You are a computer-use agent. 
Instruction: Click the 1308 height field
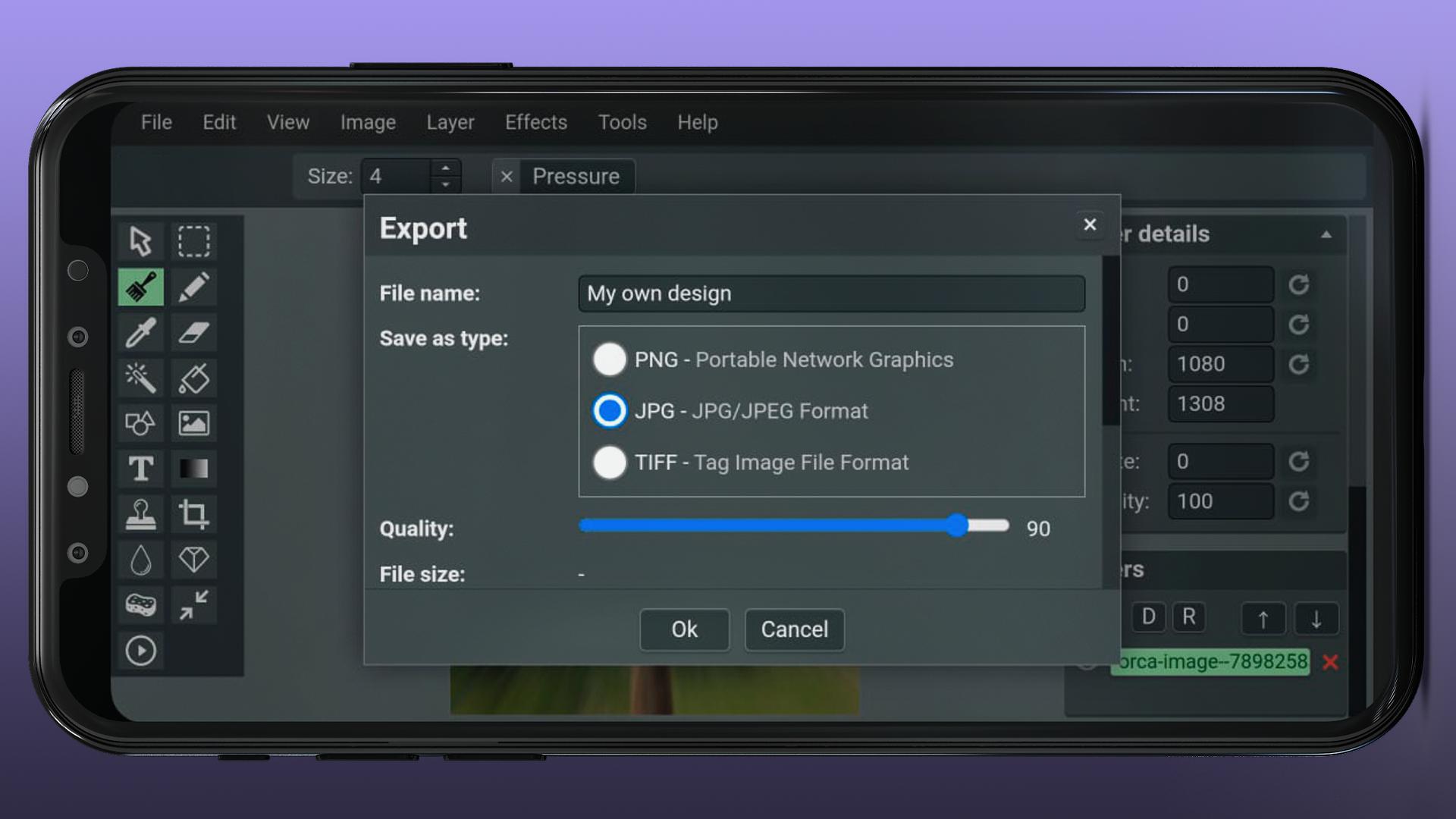tap(1220, 404)
